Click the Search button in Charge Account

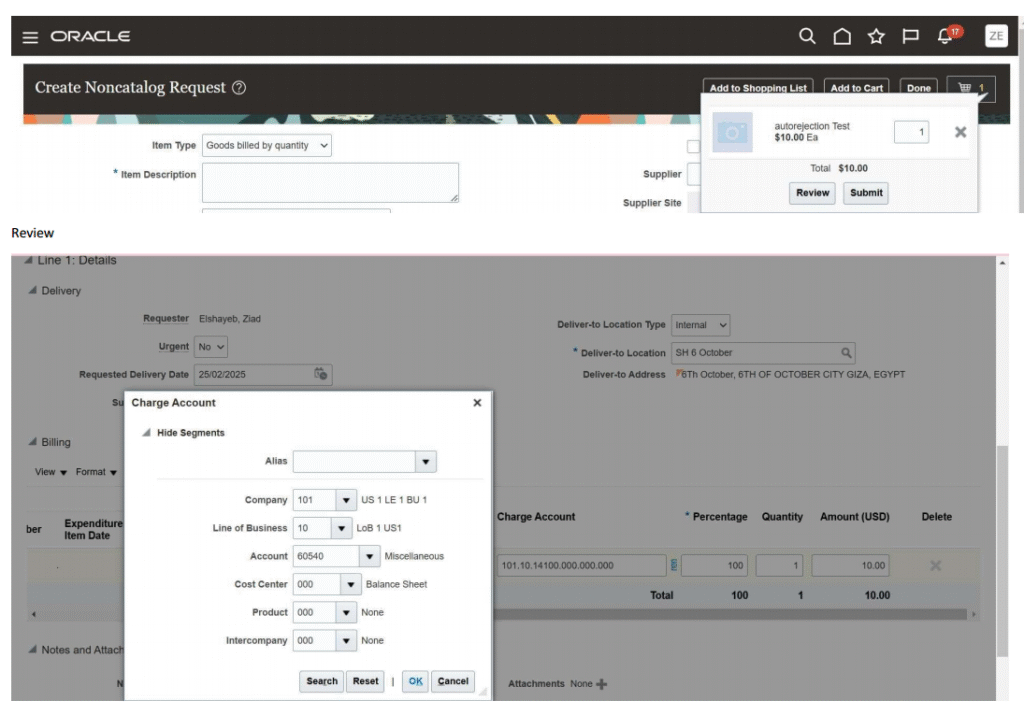(321, 681)
